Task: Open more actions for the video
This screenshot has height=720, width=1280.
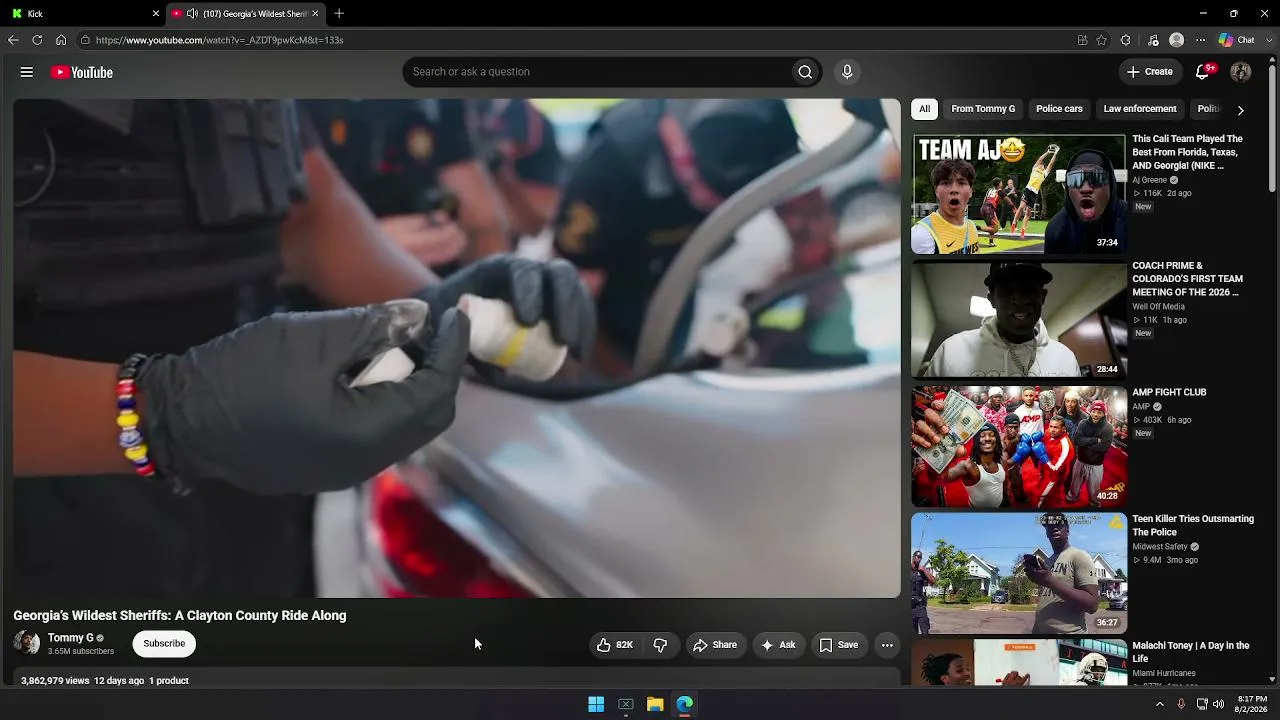Action: point(887,645)
